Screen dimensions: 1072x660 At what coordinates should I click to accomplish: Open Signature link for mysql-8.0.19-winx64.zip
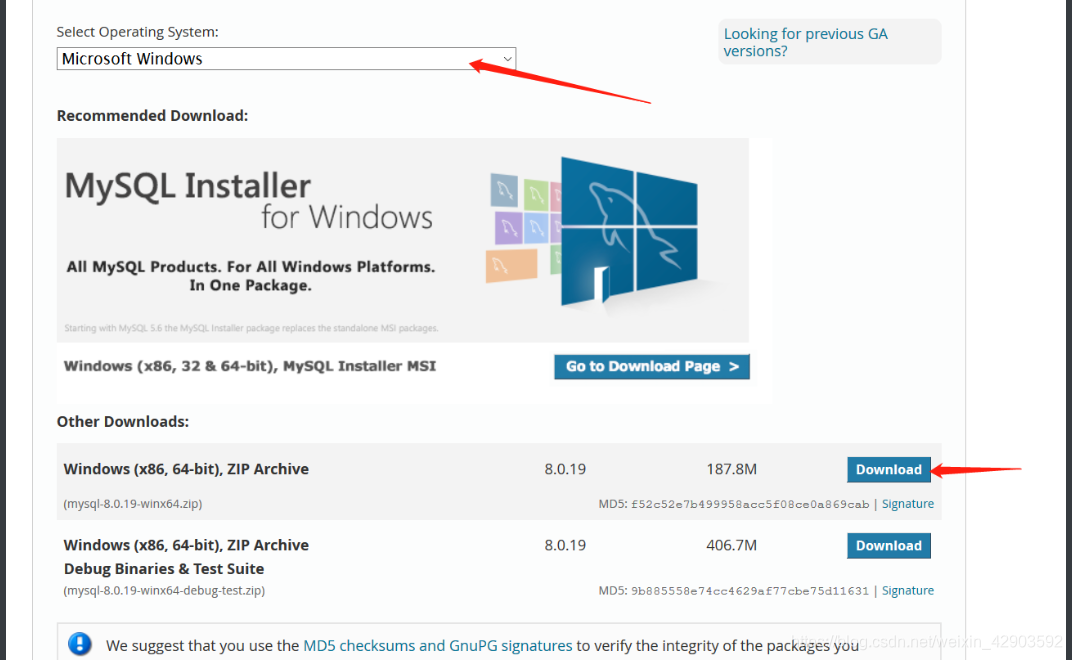pyautogui.click(x=907, y=504)
